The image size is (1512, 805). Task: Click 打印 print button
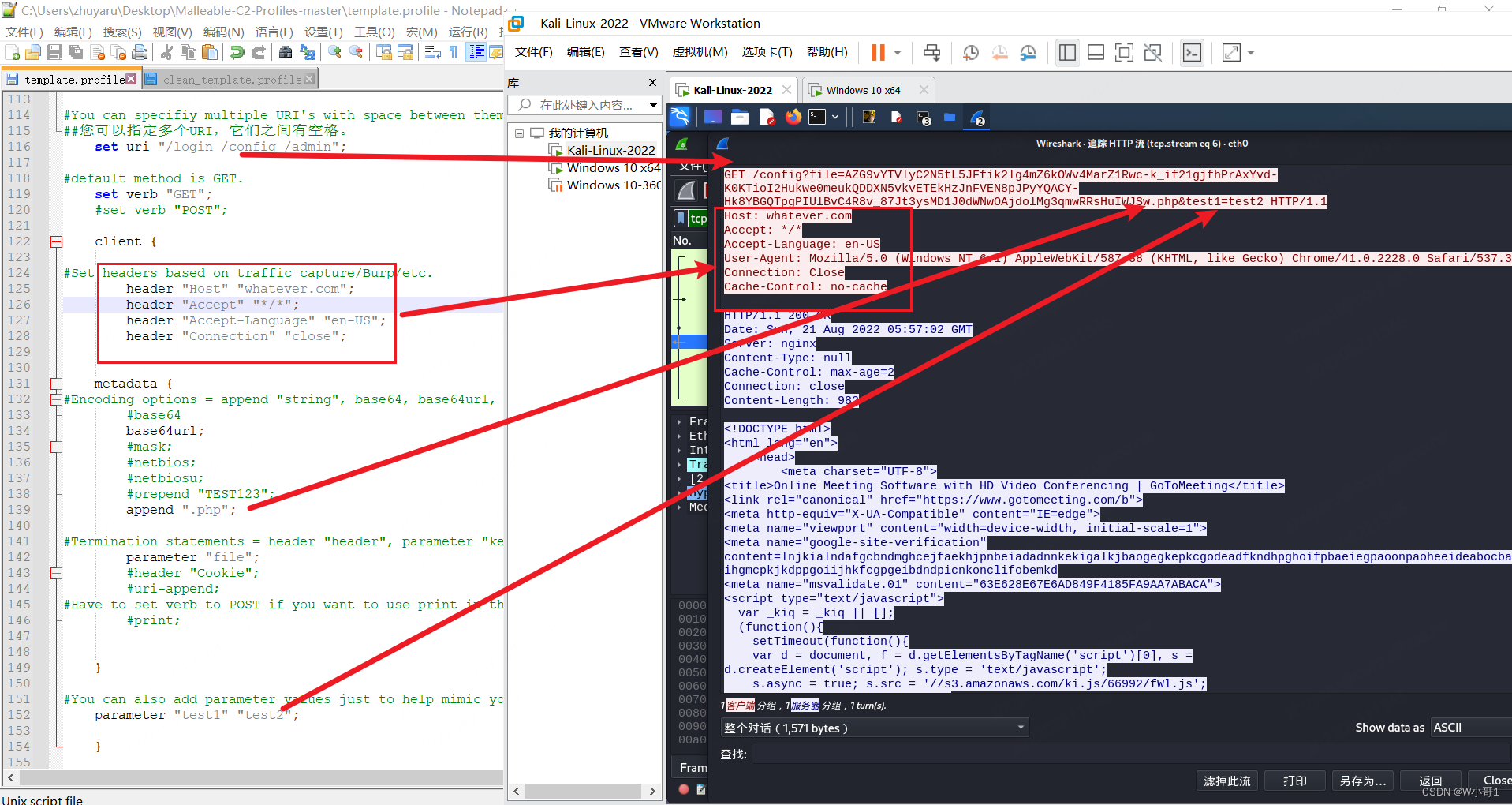coord(1294,781)
